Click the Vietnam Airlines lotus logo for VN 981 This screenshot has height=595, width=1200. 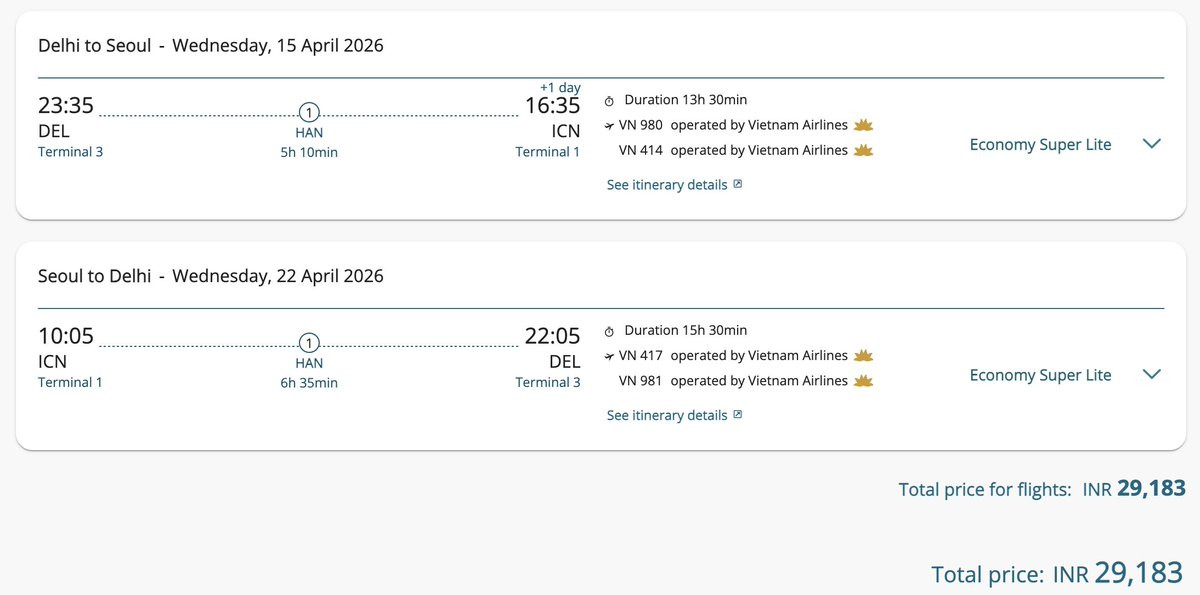click(864, 380)
